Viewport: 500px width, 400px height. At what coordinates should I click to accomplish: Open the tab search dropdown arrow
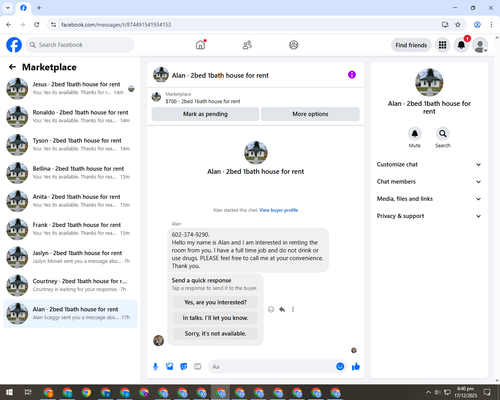point(8,8)
